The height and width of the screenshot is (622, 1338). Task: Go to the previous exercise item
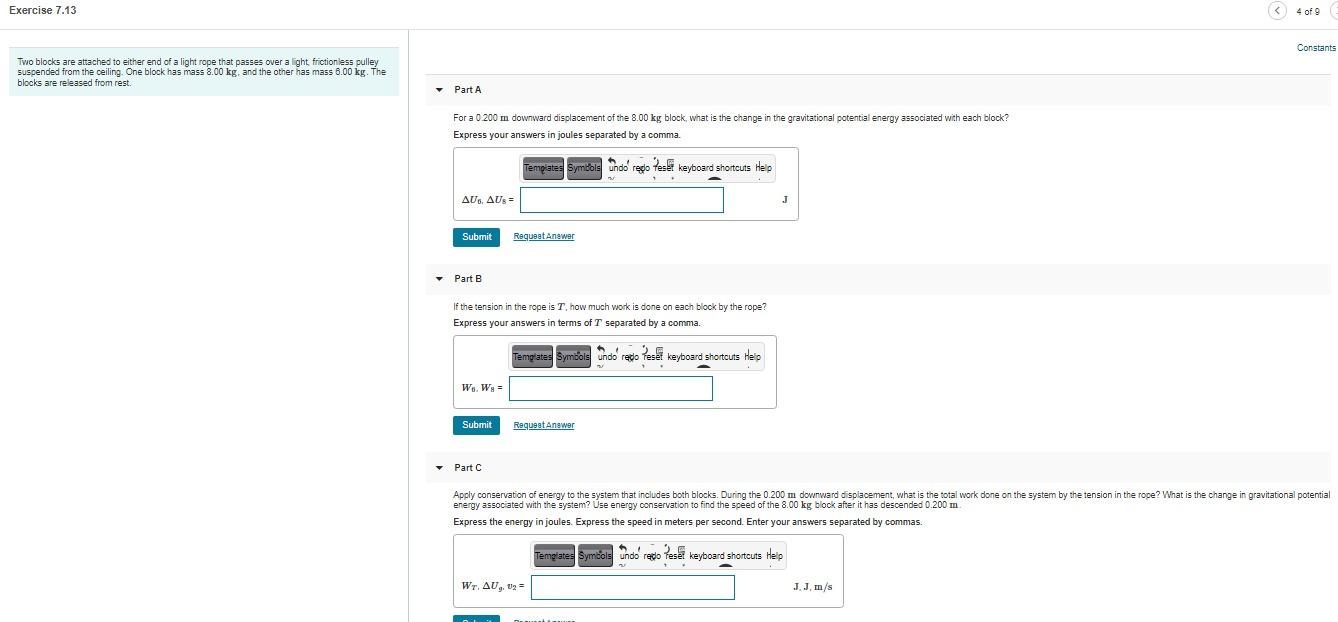pyautogui.click(x=1278, y=9)
